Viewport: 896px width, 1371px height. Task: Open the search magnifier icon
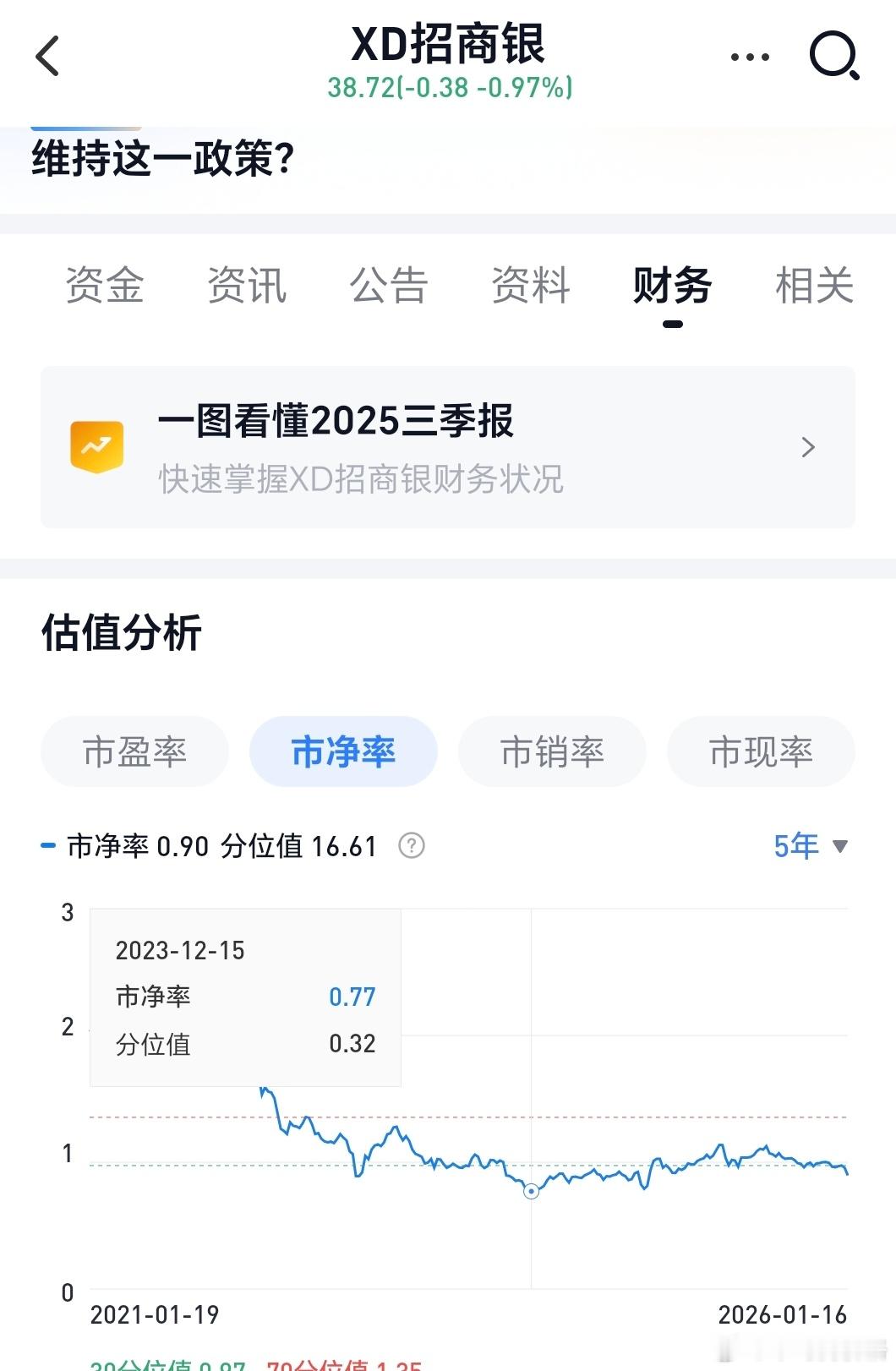[834, 56]
